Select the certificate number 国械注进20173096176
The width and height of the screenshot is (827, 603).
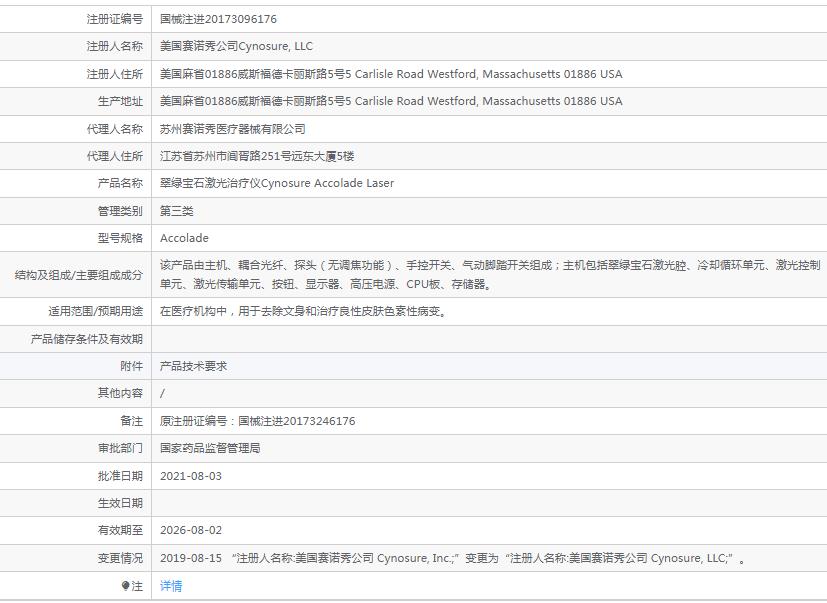coord(218,19)
